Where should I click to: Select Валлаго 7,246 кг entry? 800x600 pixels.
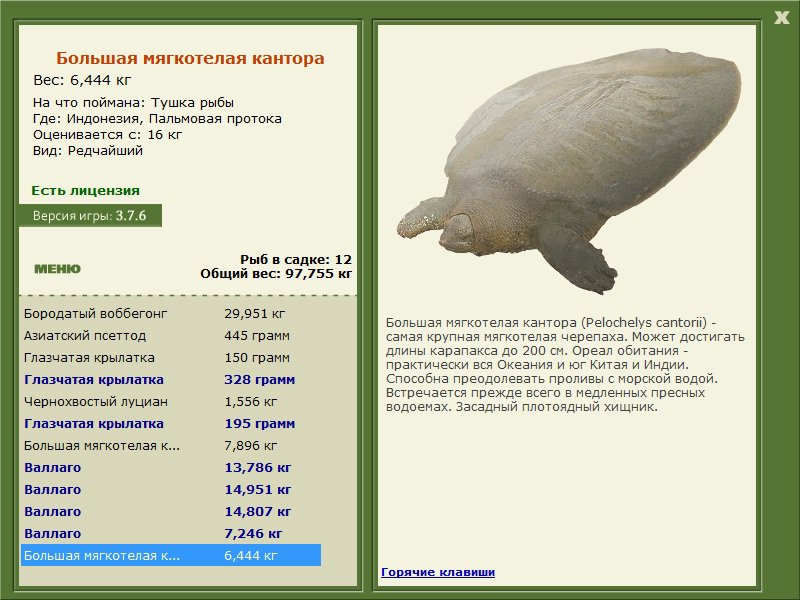click(171, 533)
